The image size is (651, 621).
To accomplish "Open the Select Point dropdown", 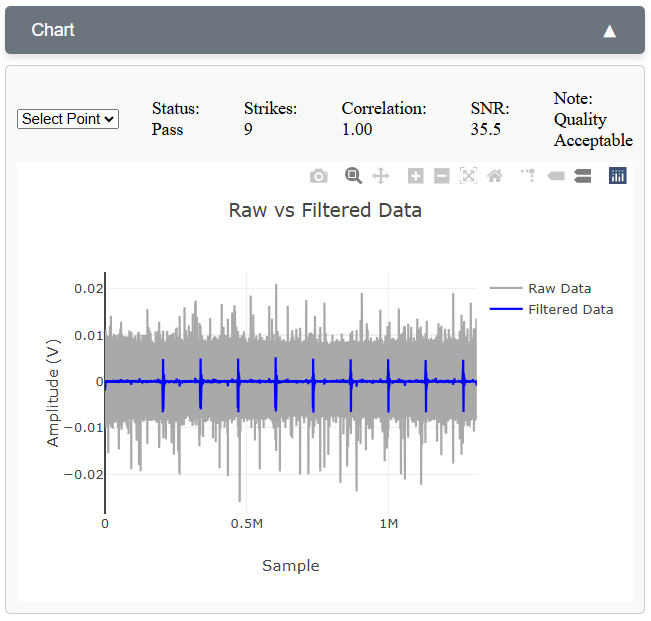I will click(68, 119).
